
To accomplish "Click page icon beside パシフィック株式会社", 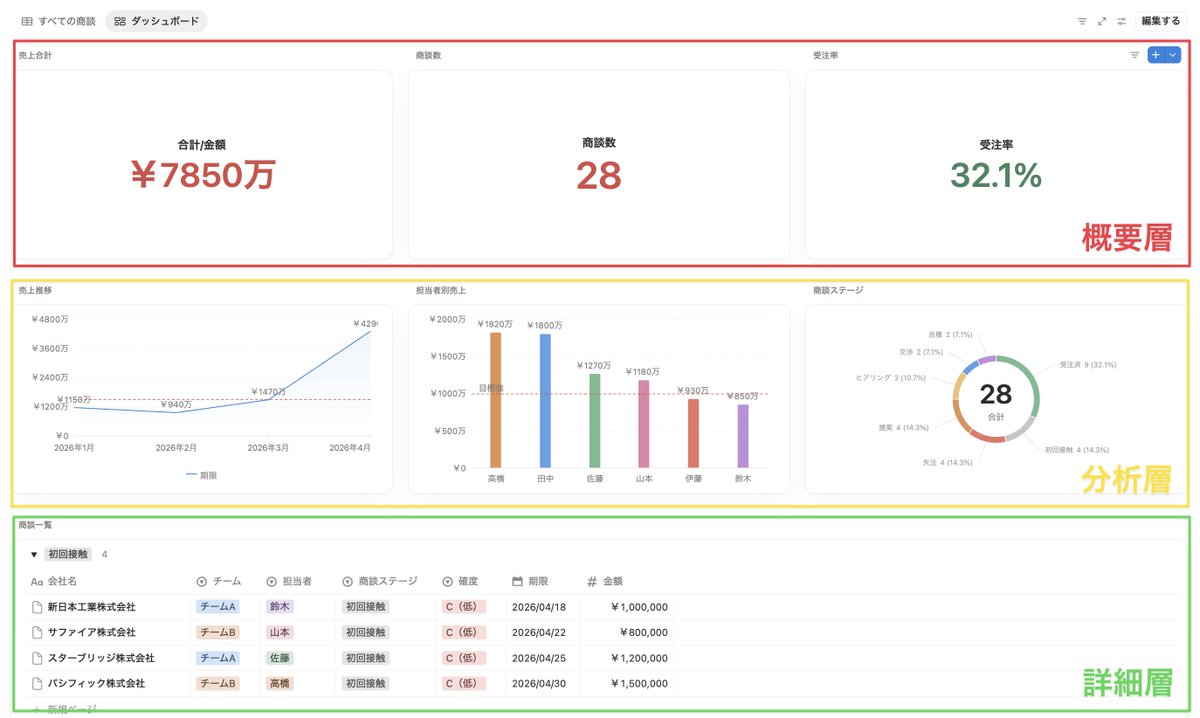I will [37, 684].
